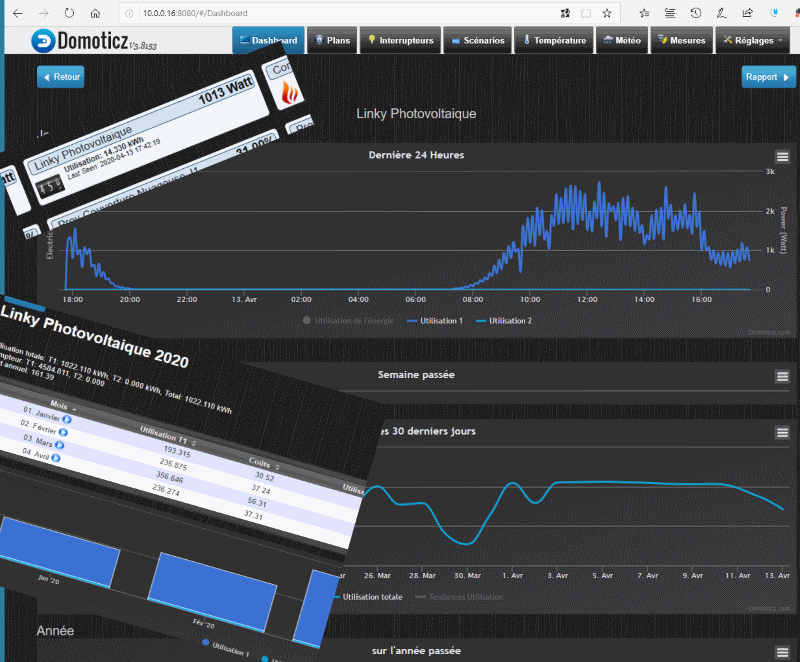The height and width of the screenshot is (662, 800).
Task: Switch to Interrupteurs tab
Action: 401,40
